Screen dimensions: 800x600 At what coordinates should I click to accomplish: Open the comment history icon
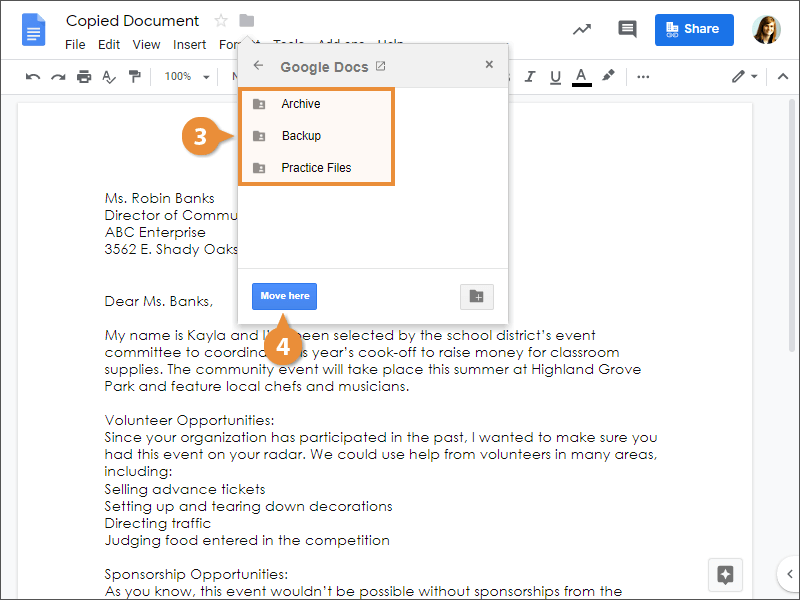(x=627, y=30)
